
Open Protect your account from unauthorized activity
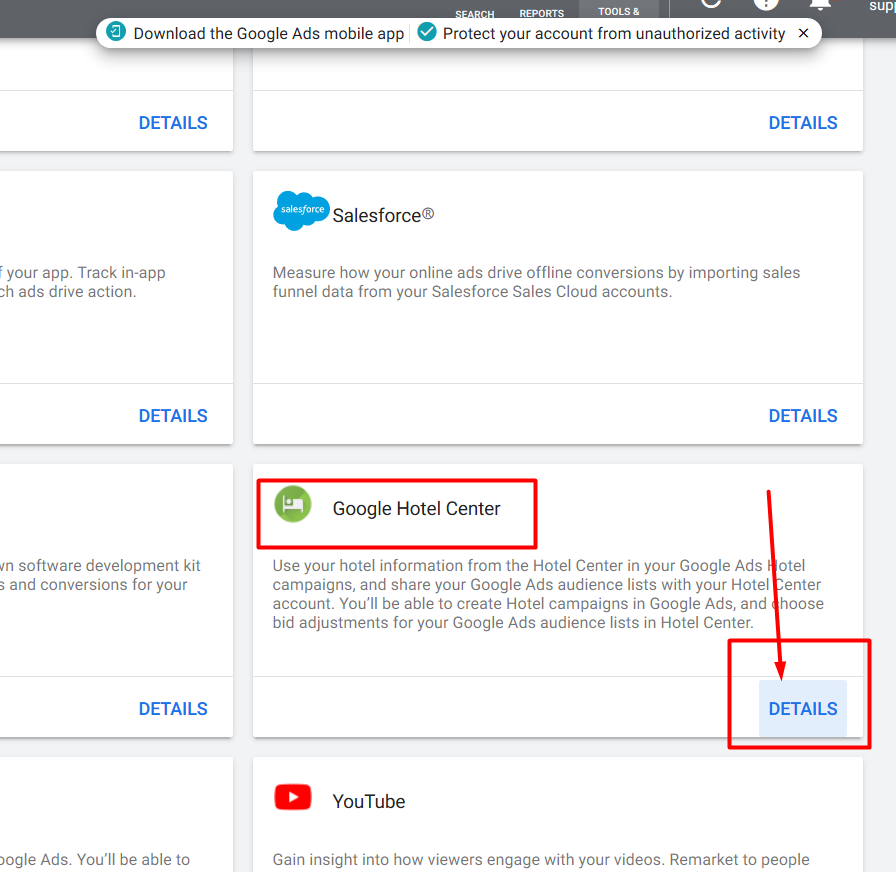[x=614, y=33]
